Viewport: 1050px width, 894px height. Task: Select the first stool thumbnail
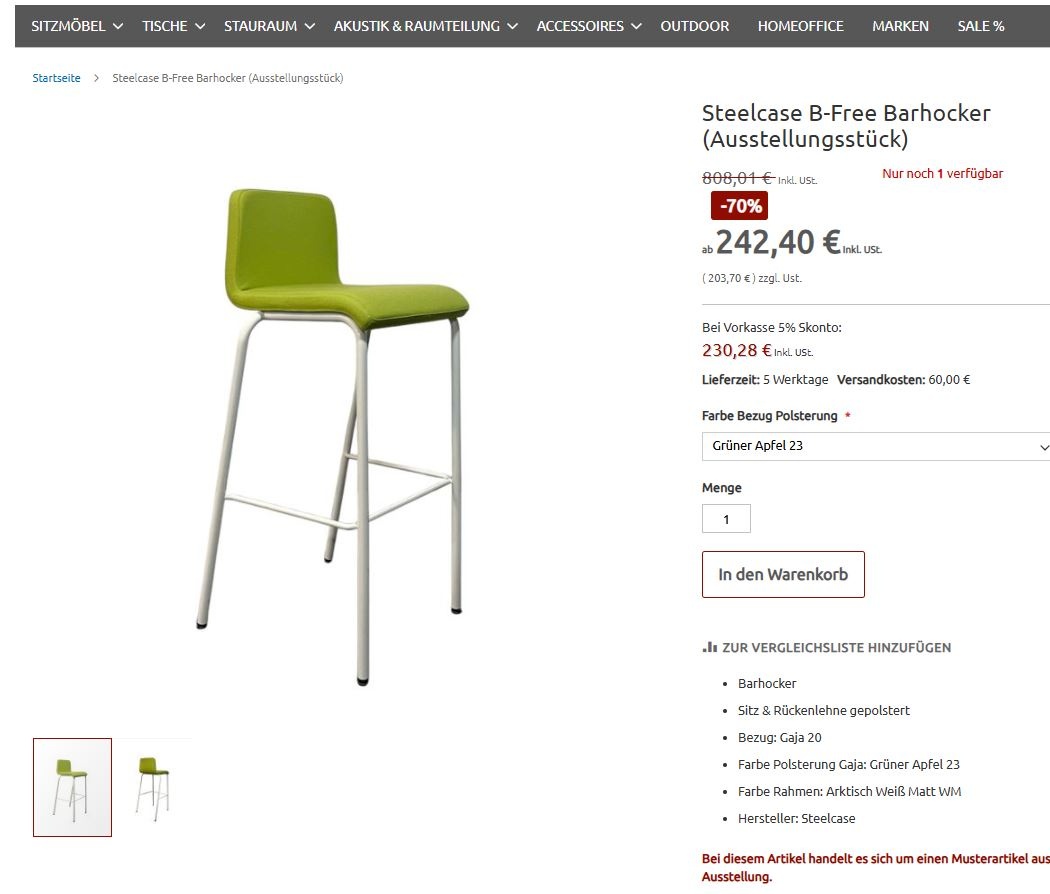(72, 788)
